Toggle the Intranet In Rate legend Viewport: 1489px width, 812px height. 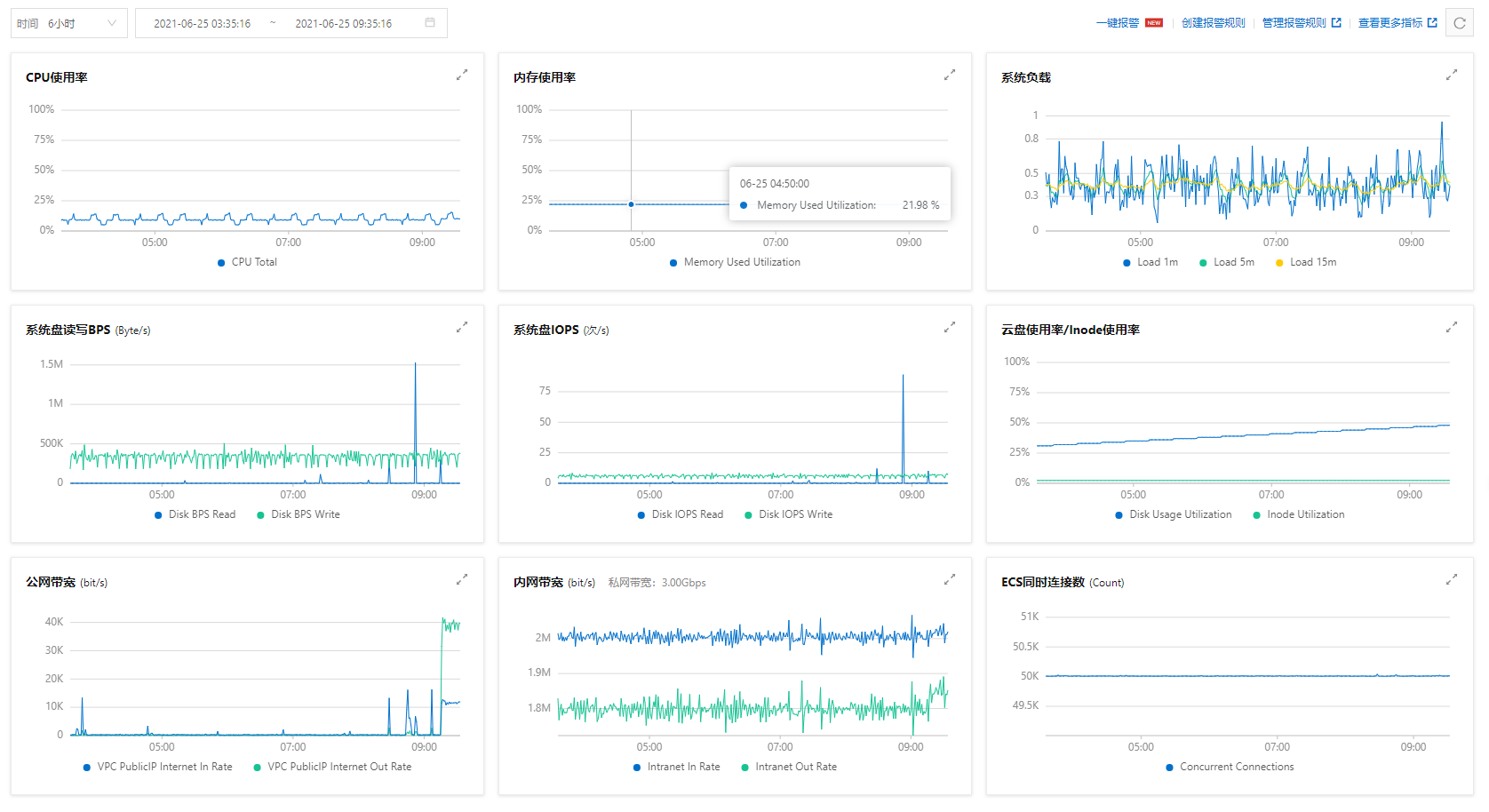(677, 767)
